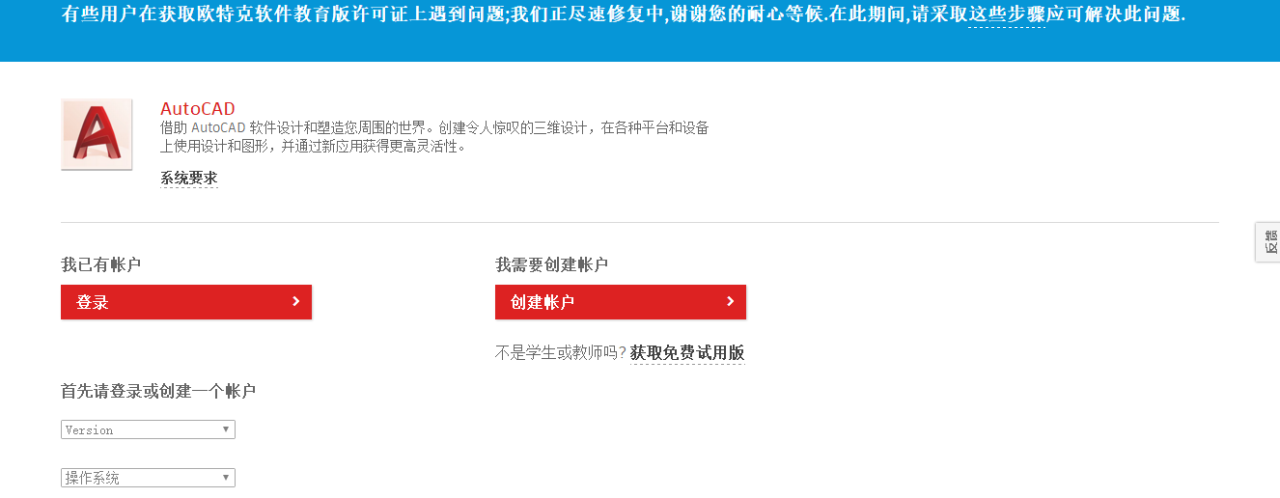Click the 不是学生或教师吗 question text

[560, 353]
